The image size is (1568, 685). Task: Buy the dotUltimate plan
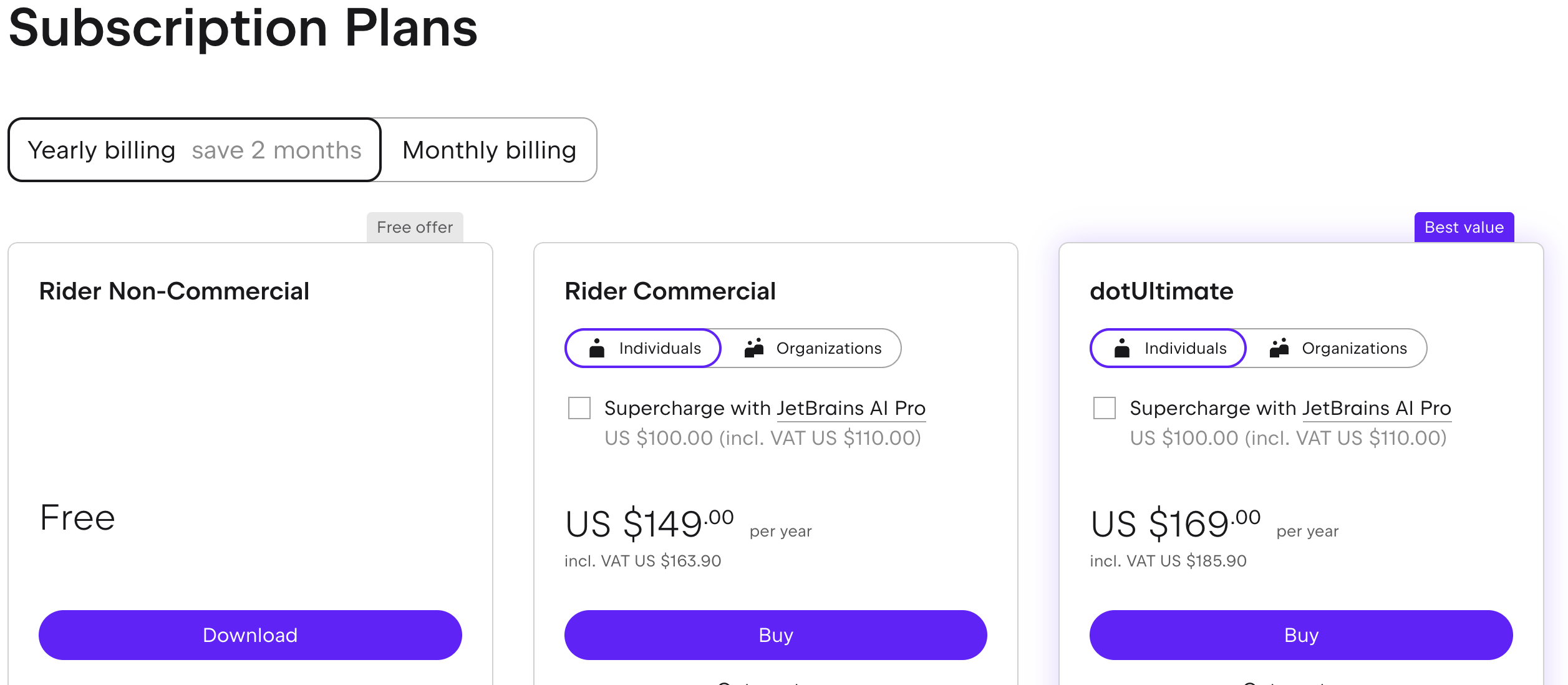1301,635
